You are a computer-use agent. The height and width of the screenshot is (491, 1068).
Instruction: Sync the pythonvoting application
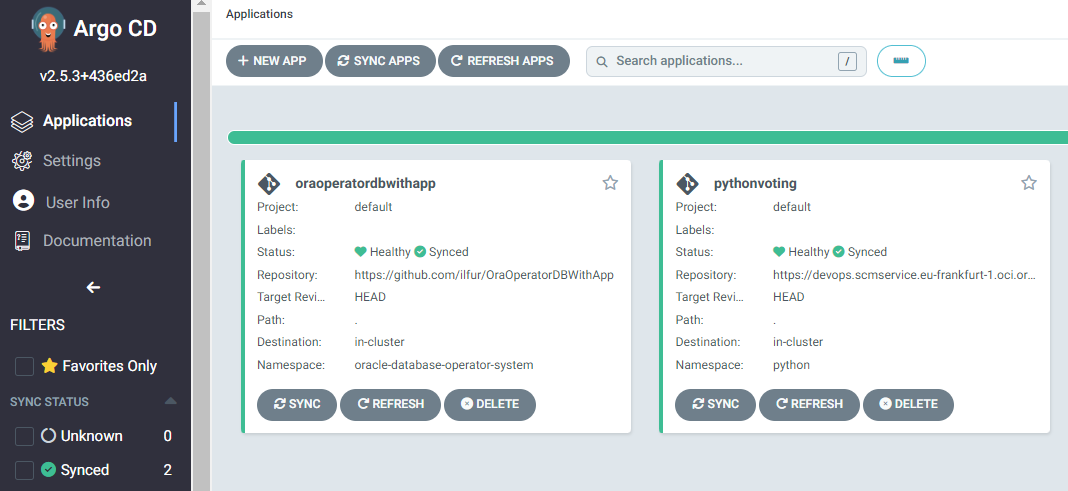coord(715,405)
